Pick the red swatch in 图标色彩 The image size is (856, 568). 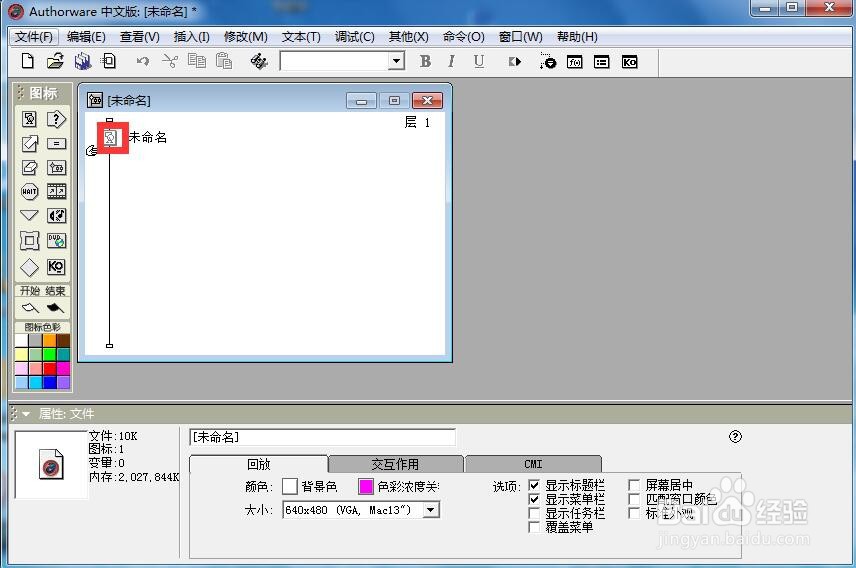[50, 369]
